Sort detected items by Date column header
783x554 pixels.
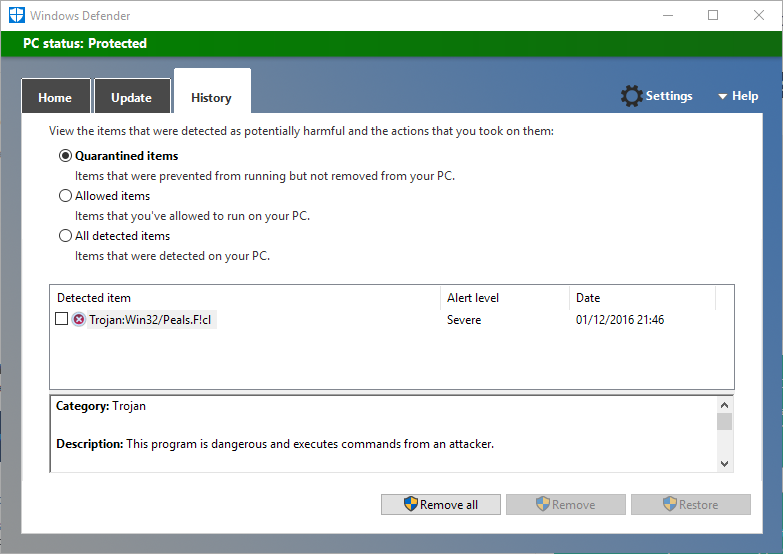[641, 298]
